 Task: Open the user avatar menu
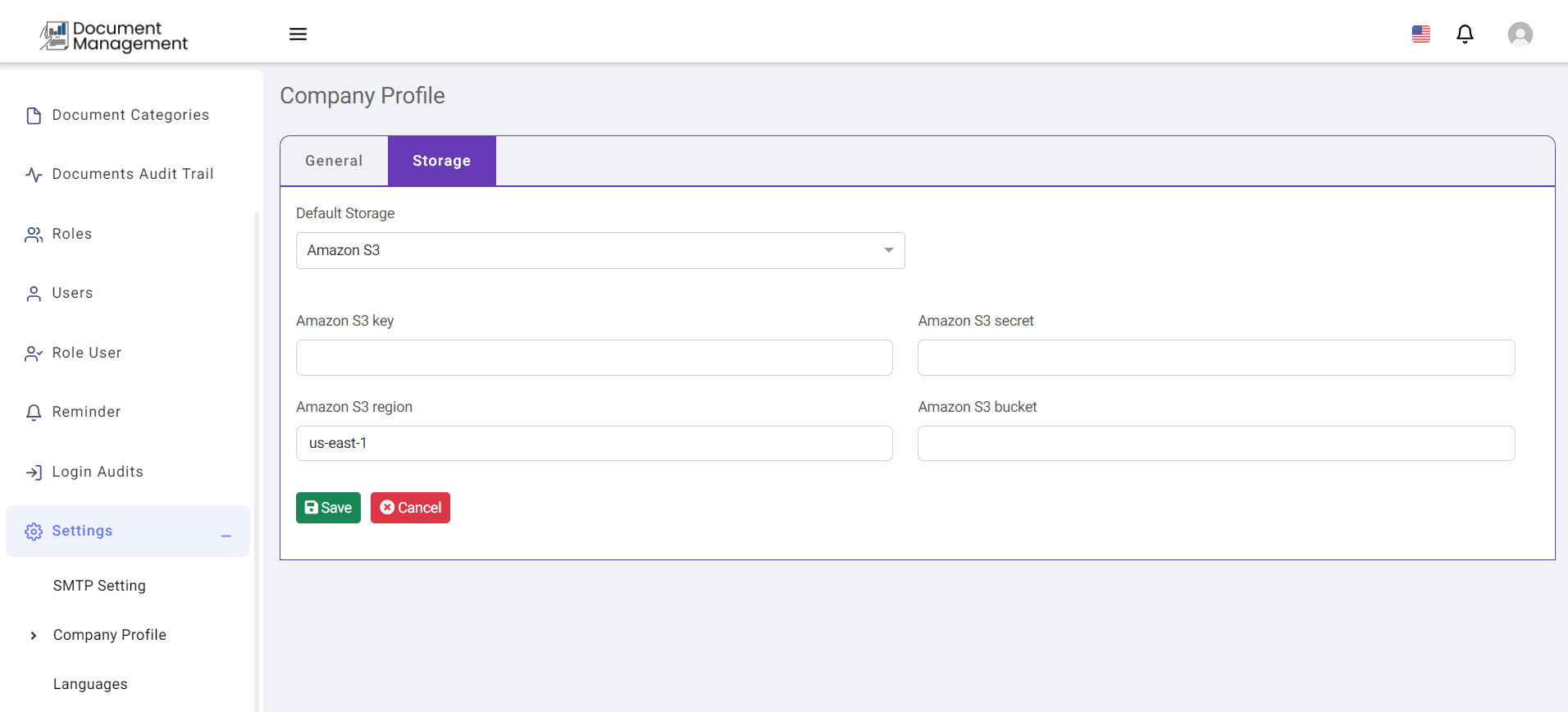pyautogui.click(x=1520, y=34)
